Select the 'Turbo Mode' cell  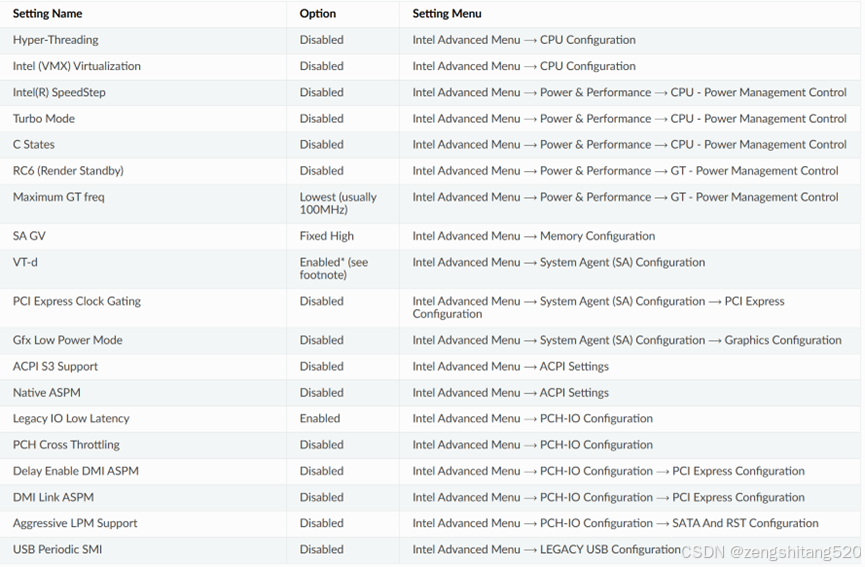(44, 119)
